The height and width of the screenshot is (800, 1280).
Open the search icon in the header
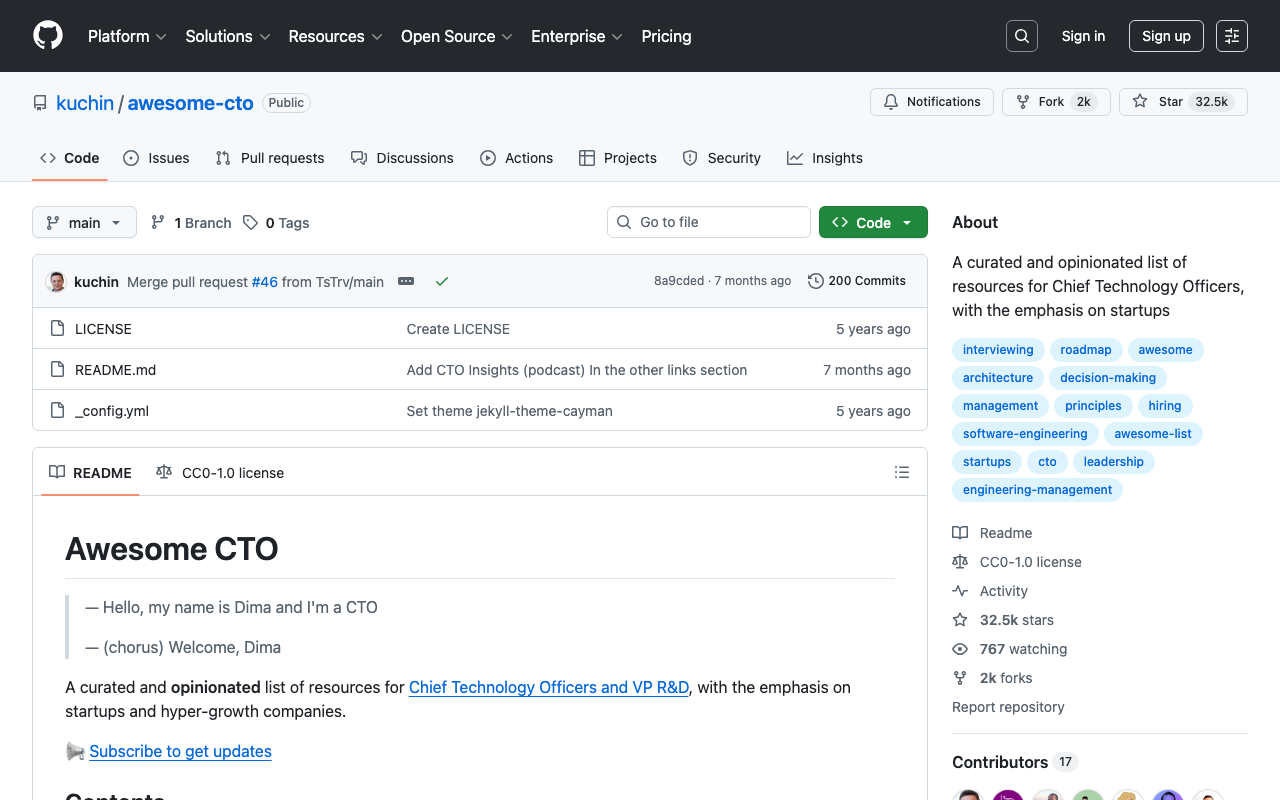(x=1021, y=35)
